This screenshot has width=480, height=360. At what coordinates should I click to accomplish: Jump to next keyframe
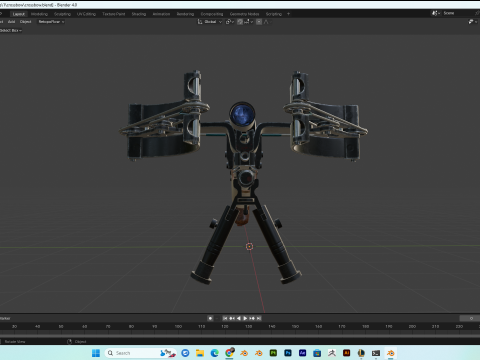tap(252, 318)
